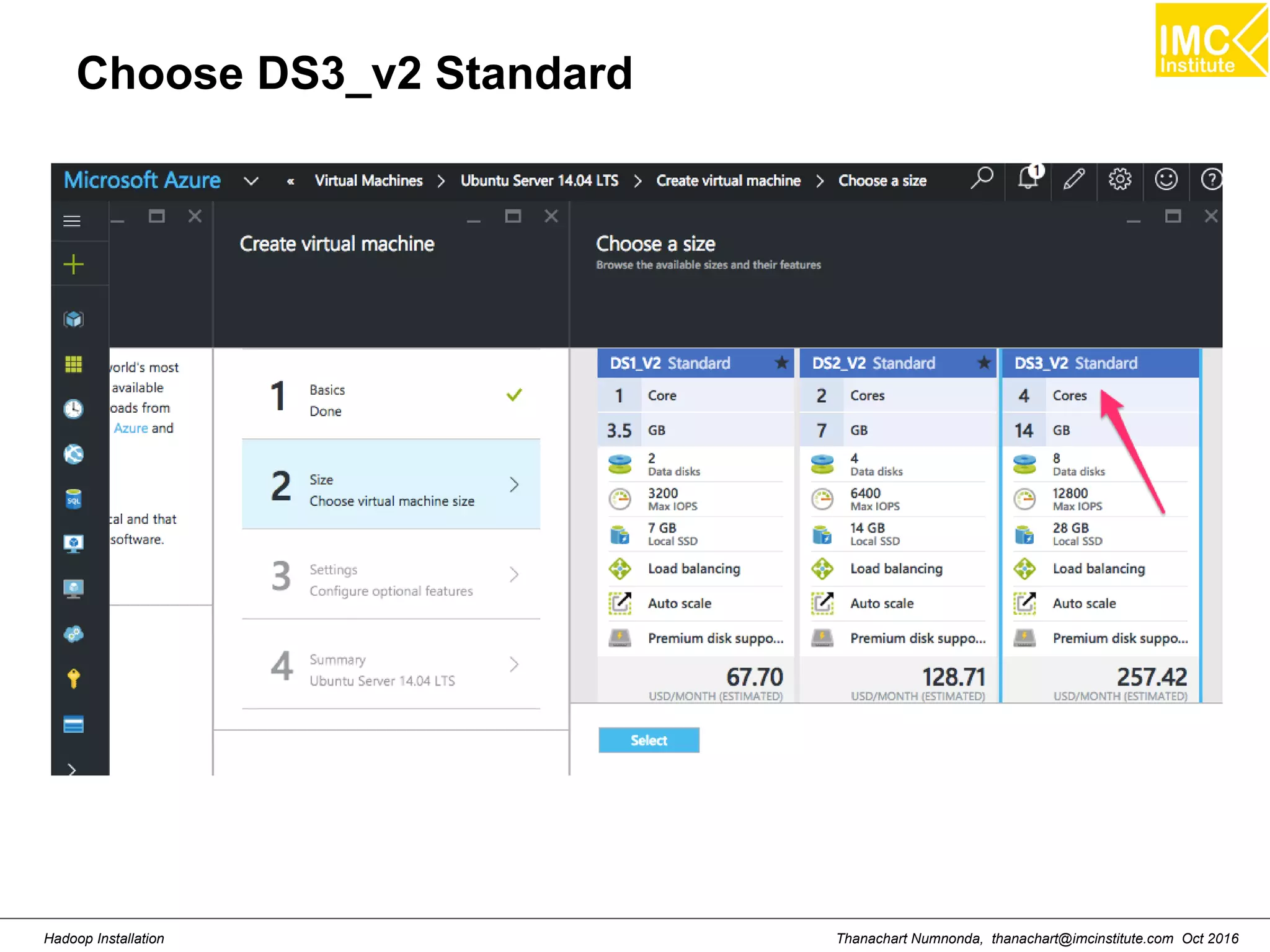
Task: Open the clock Recent icon in sidebar
Action: 73,409
